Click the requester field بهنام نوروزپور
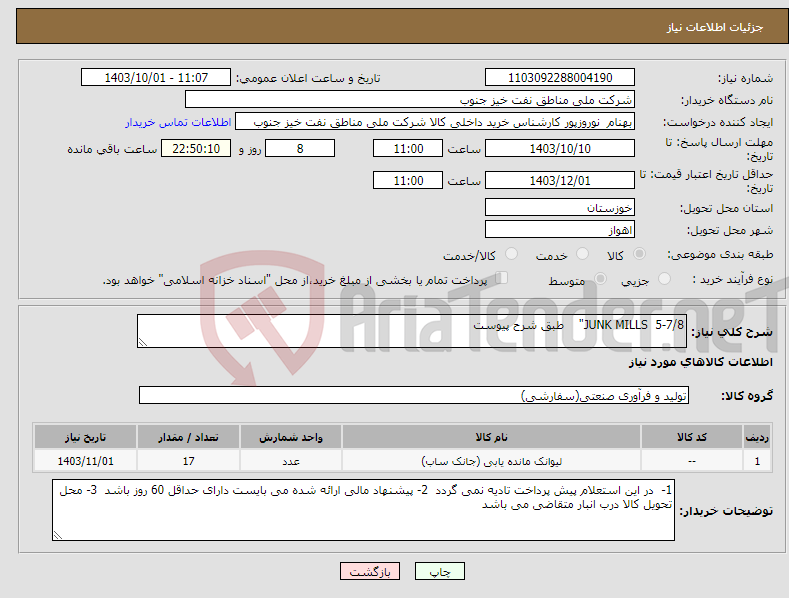789x598 pixels. pos(435,122)
